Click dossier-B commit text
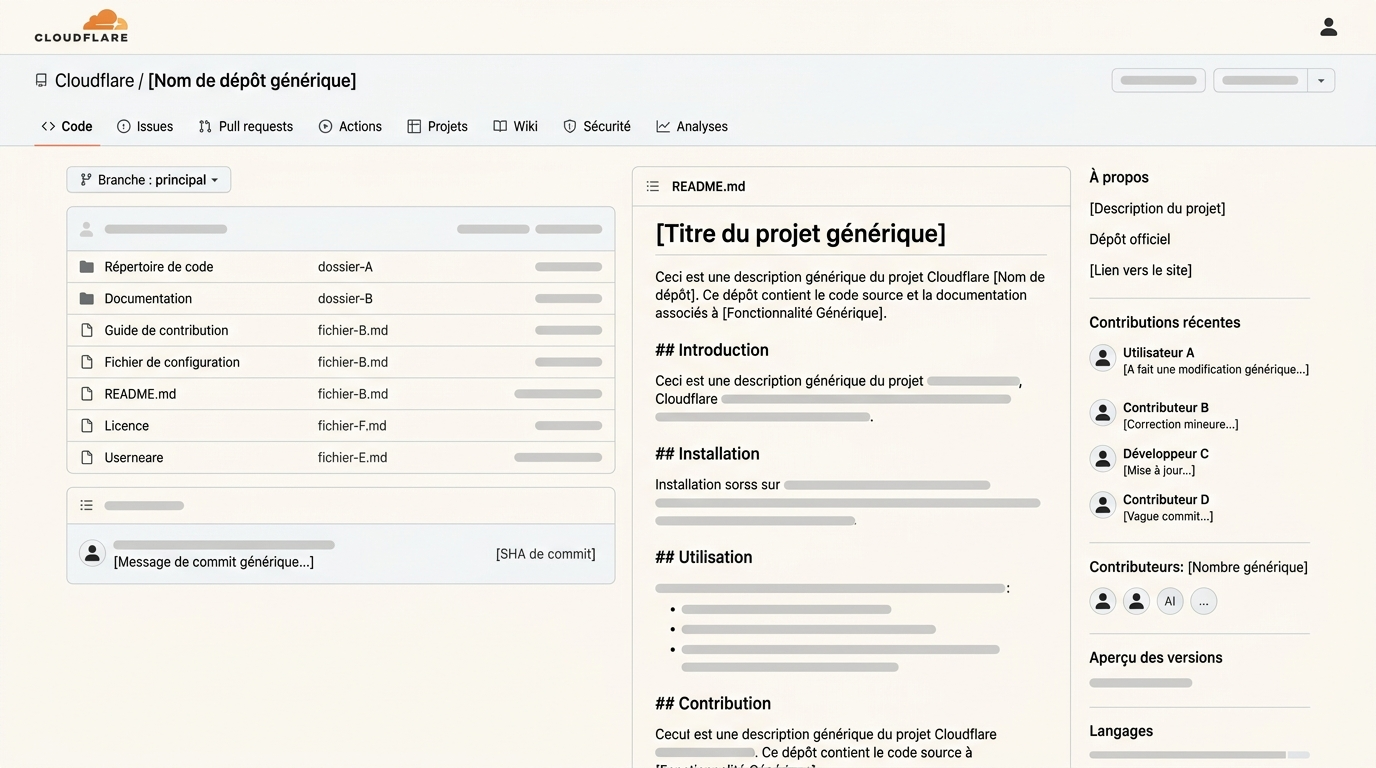Screen dimensions: 1376x768 pos(345,299)
